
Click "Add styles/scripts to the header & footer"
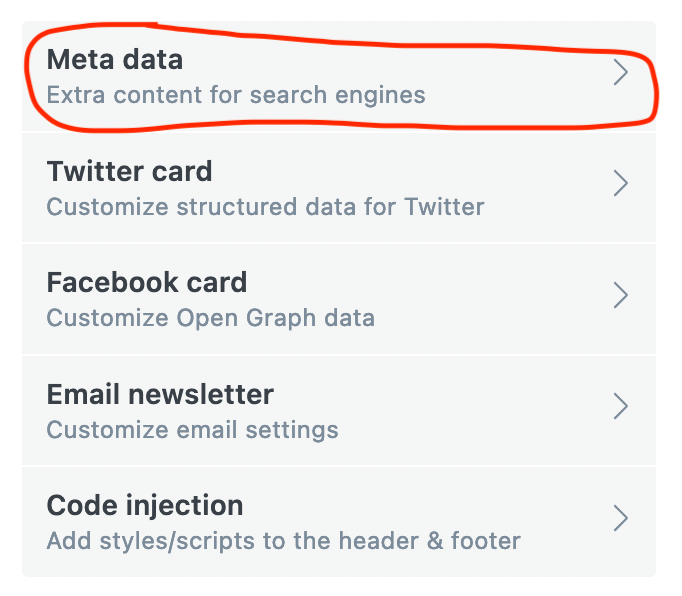(x=284, y=541)
